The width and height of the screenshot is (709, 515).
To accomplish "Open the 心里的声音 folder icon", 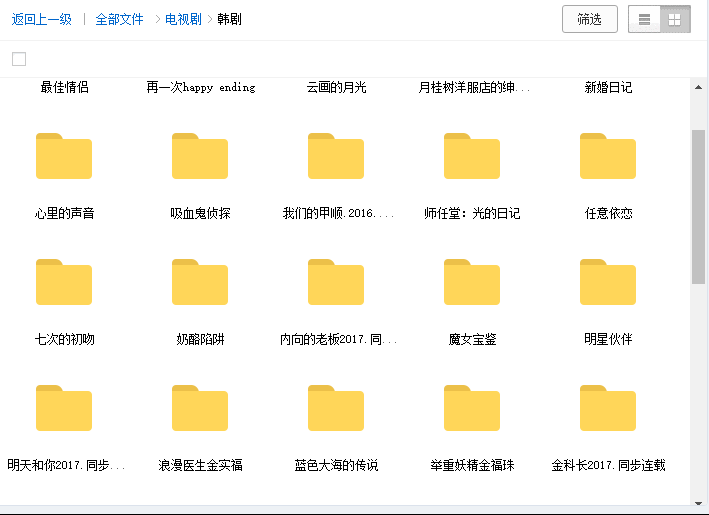I will (x=64, y=157).
